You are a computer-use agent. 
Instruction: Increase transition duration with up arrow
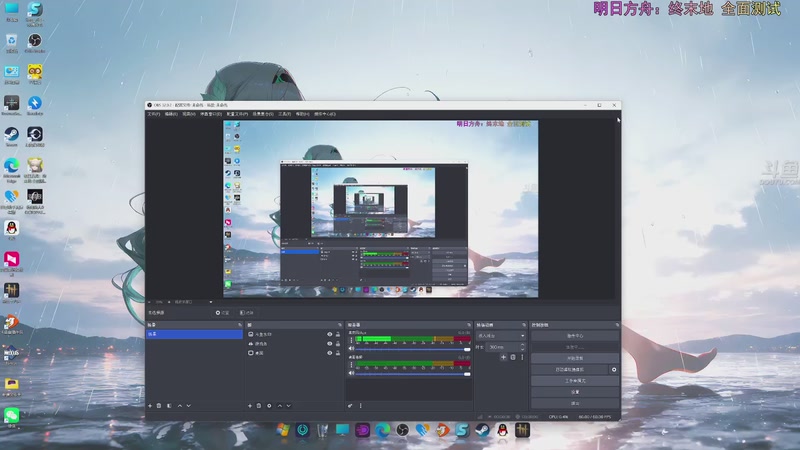click(x=522, y=345)
